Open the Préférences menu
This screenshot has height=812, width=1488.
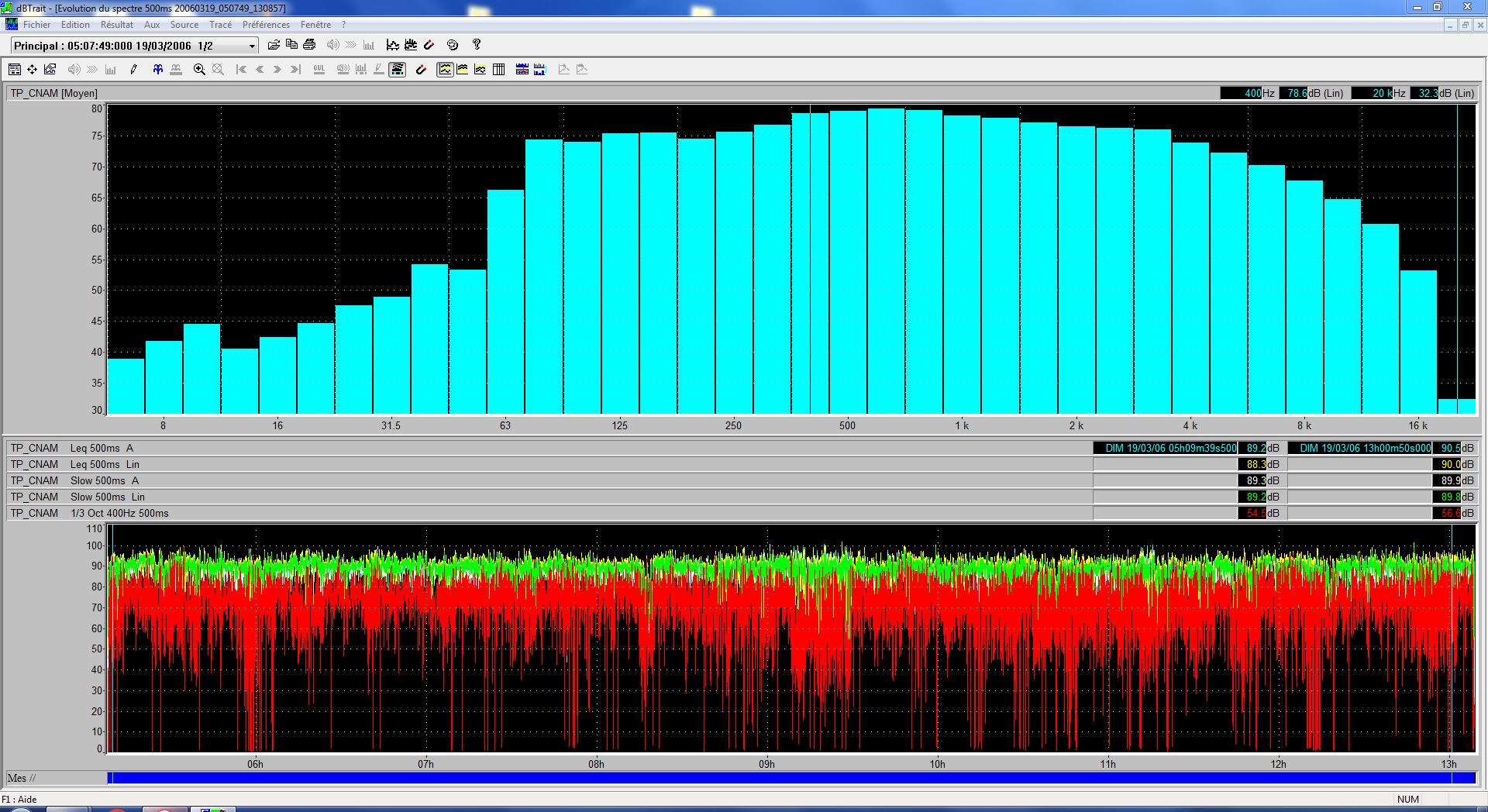(266, 25)
